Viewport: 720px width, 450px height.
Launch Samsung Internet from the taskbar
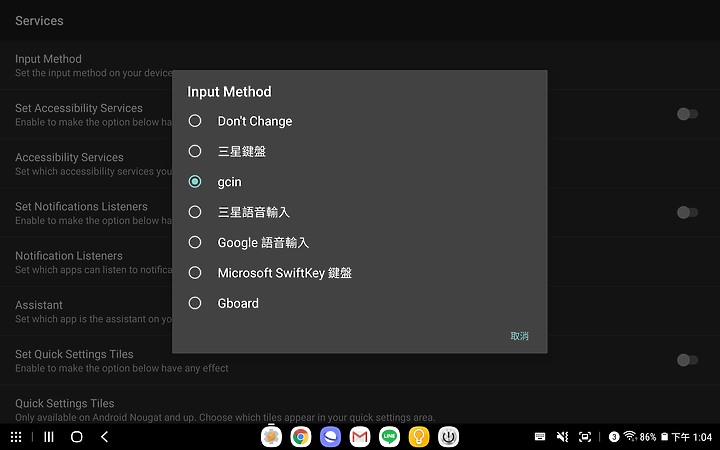330,437
